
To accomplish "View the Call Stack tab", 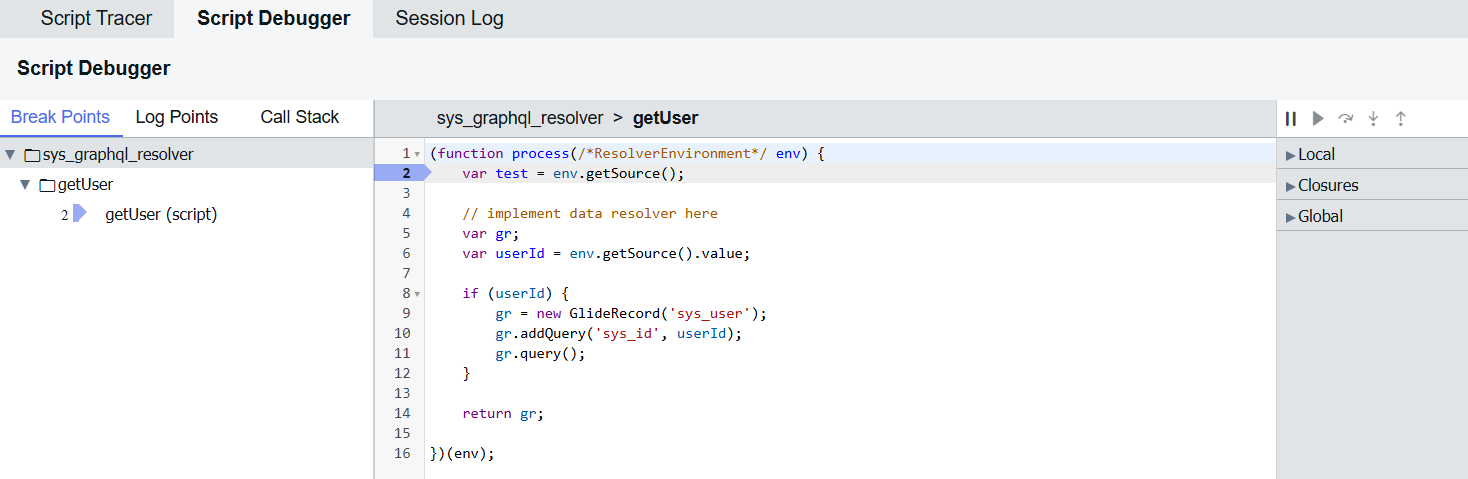I will (300, 117).
